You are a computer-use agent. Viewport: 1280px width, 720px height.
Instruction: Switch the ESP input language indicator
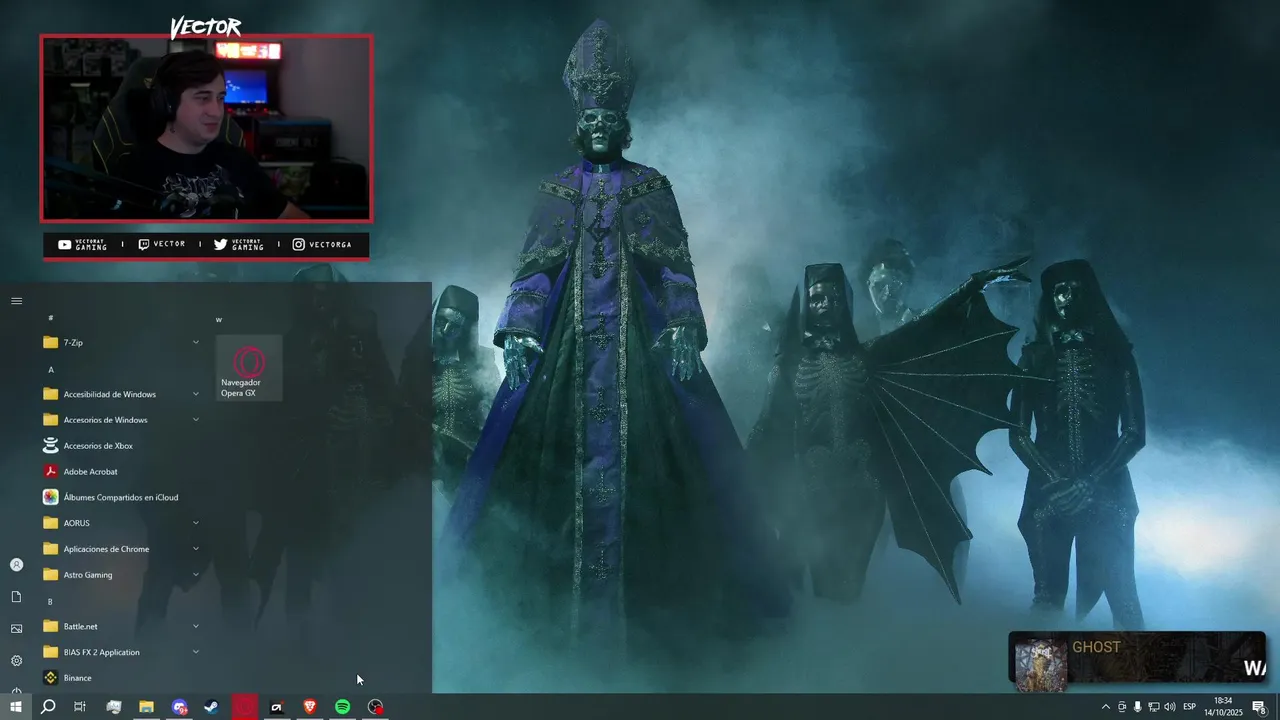[1189, 707]
